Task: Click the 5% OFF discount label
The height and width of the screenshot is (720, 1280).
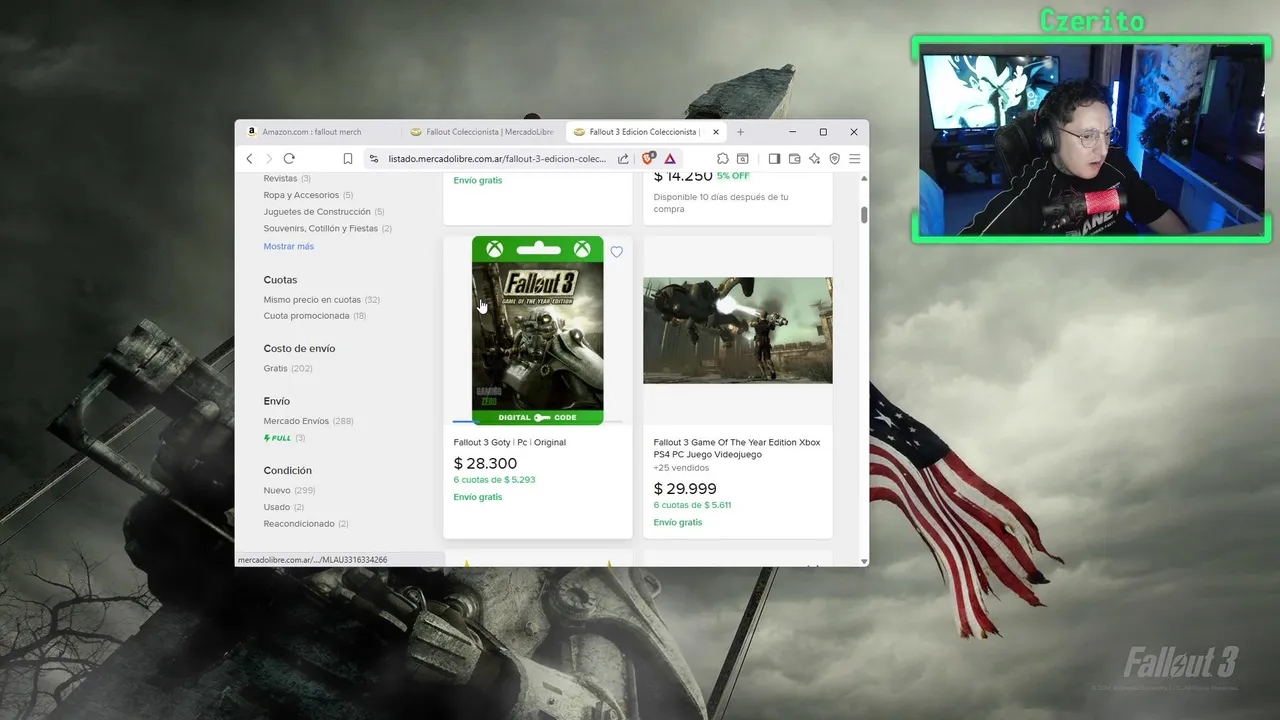Action: click(x=733, y=176)
